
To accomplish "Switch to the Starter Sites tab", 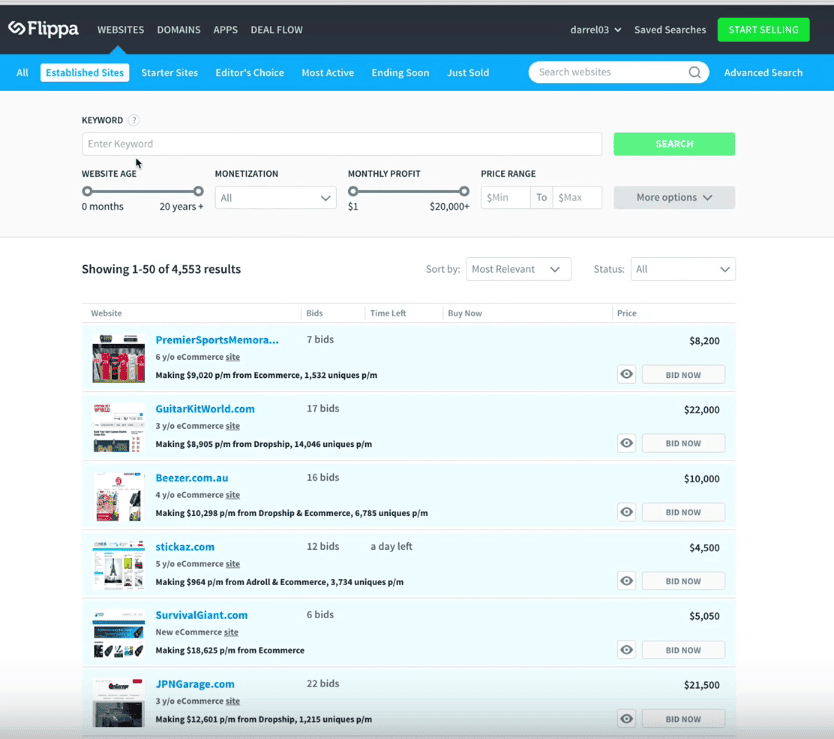I will click(170, 72).
